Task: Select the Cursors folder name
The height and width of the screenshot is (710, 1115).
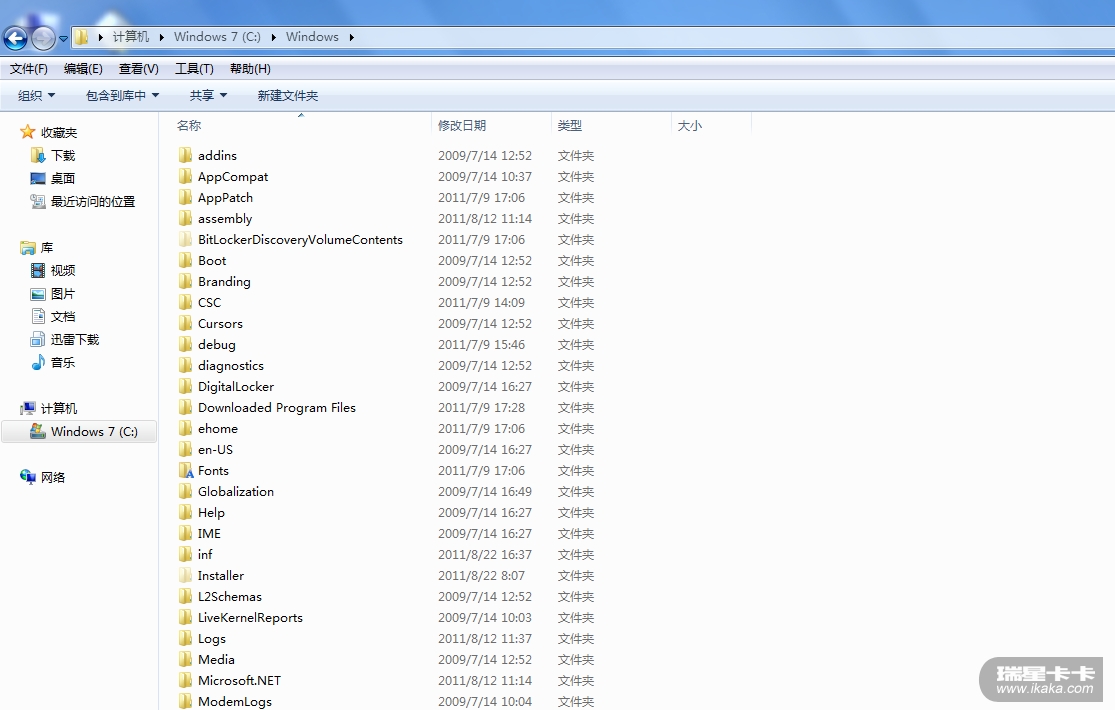Action: click(220, 323)
